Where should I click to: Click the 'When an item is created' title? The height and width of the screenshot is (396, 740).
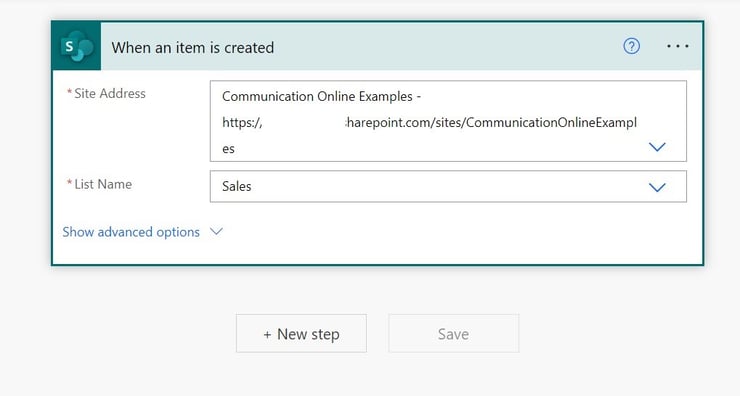193,47
